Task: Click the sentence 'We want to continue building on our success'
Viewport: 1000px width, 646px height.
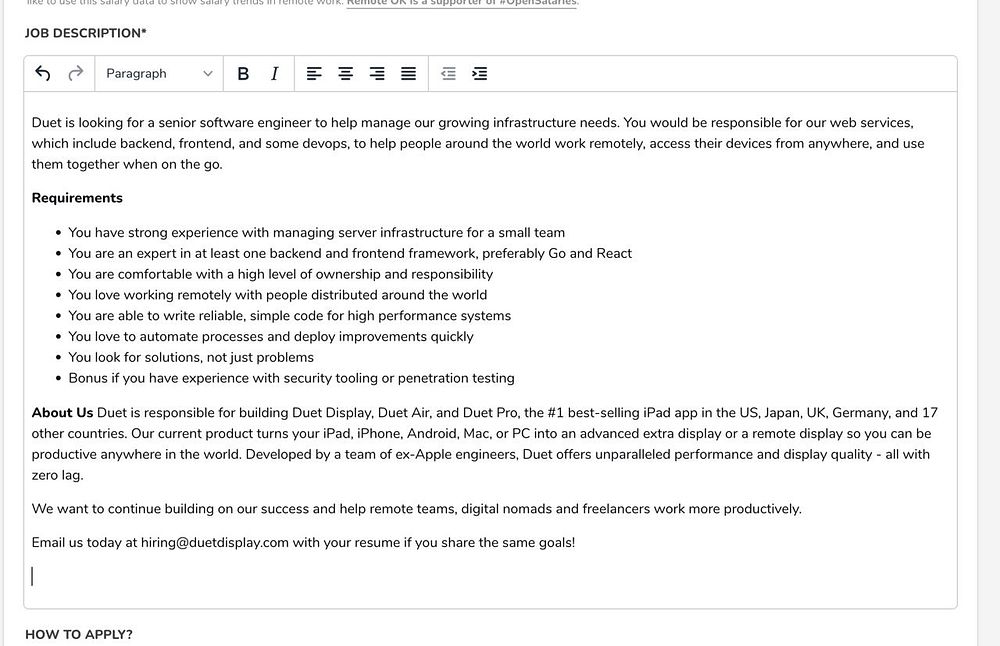Action: (416, 509)
